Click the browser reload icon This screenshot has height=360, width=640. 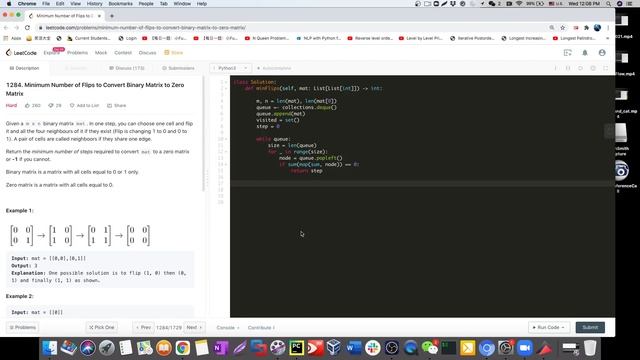tap(27, 28)
